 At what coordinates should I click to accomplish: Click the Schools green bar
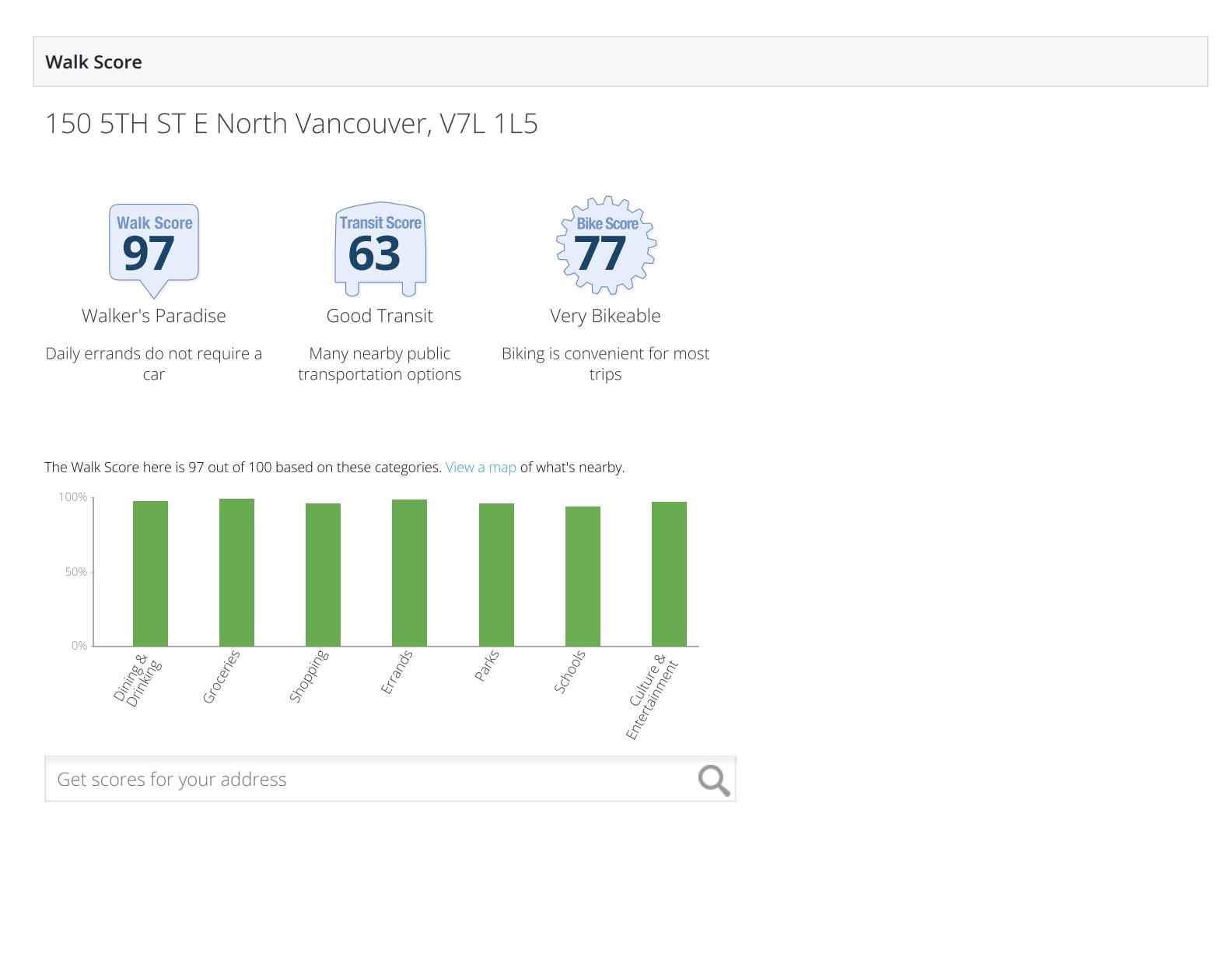coord(583,577)
